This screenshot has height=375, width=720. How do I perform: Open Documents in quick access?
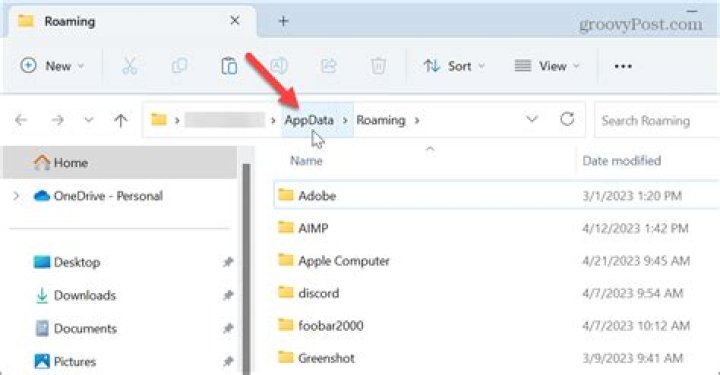pos(76,328)
